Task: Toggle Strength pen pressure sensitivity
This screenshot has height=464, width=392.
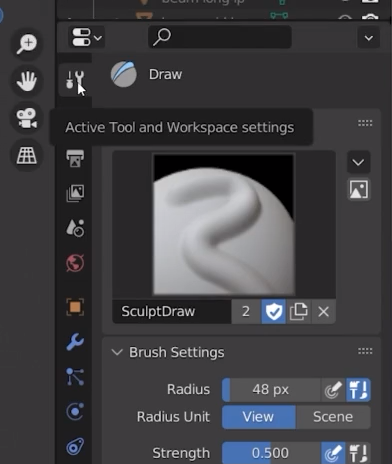Action: coord(333,453)
